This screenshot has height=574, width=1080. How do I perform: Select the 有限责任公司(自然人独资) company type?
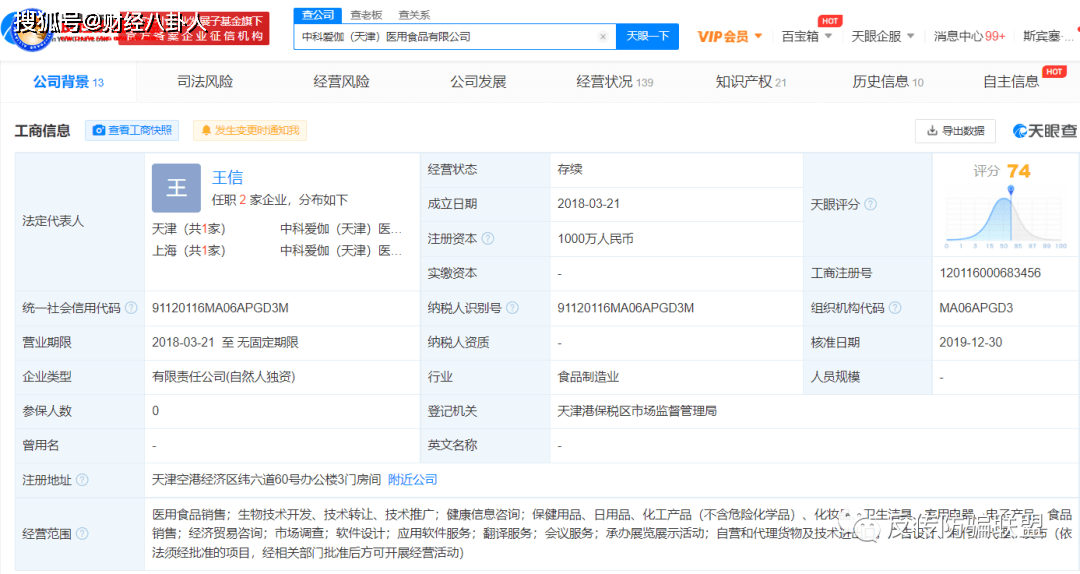223,377
